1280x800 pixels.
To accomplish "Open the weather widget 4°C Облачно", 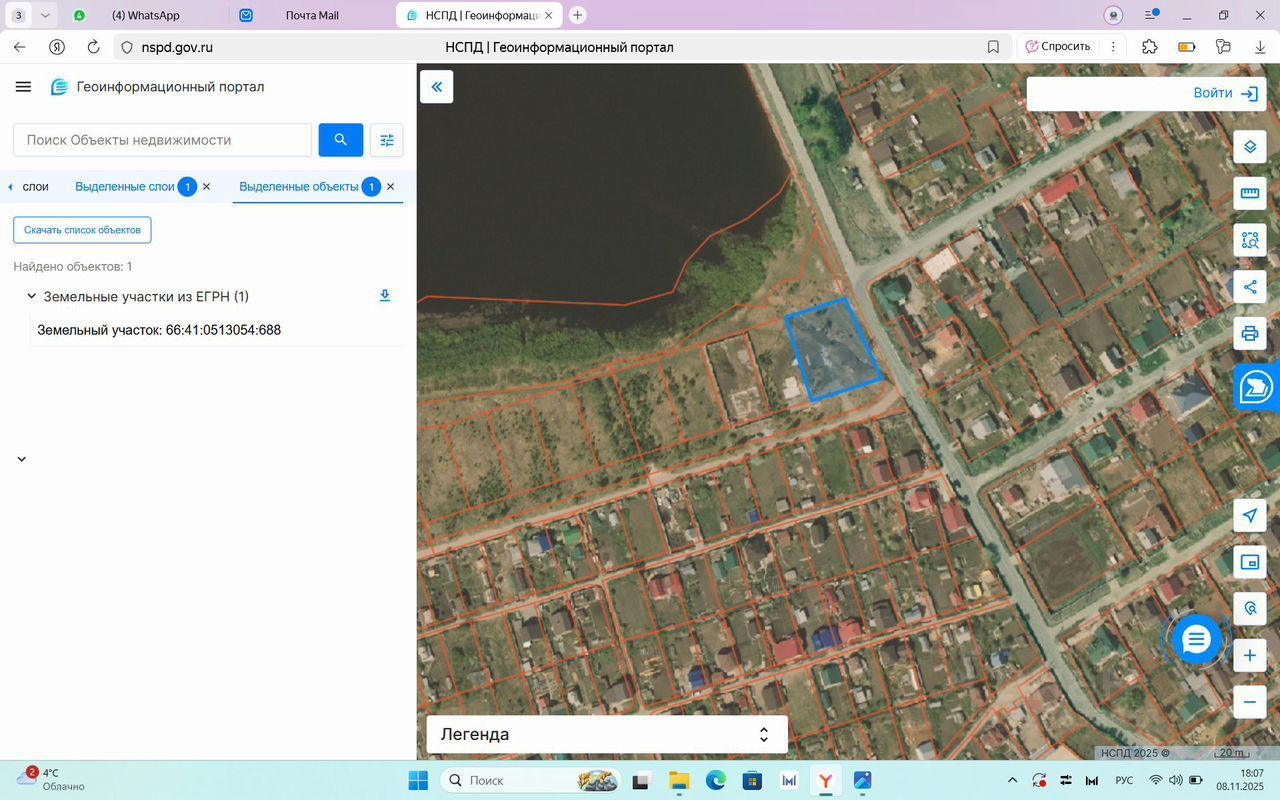I will click(x=50, y=780).
